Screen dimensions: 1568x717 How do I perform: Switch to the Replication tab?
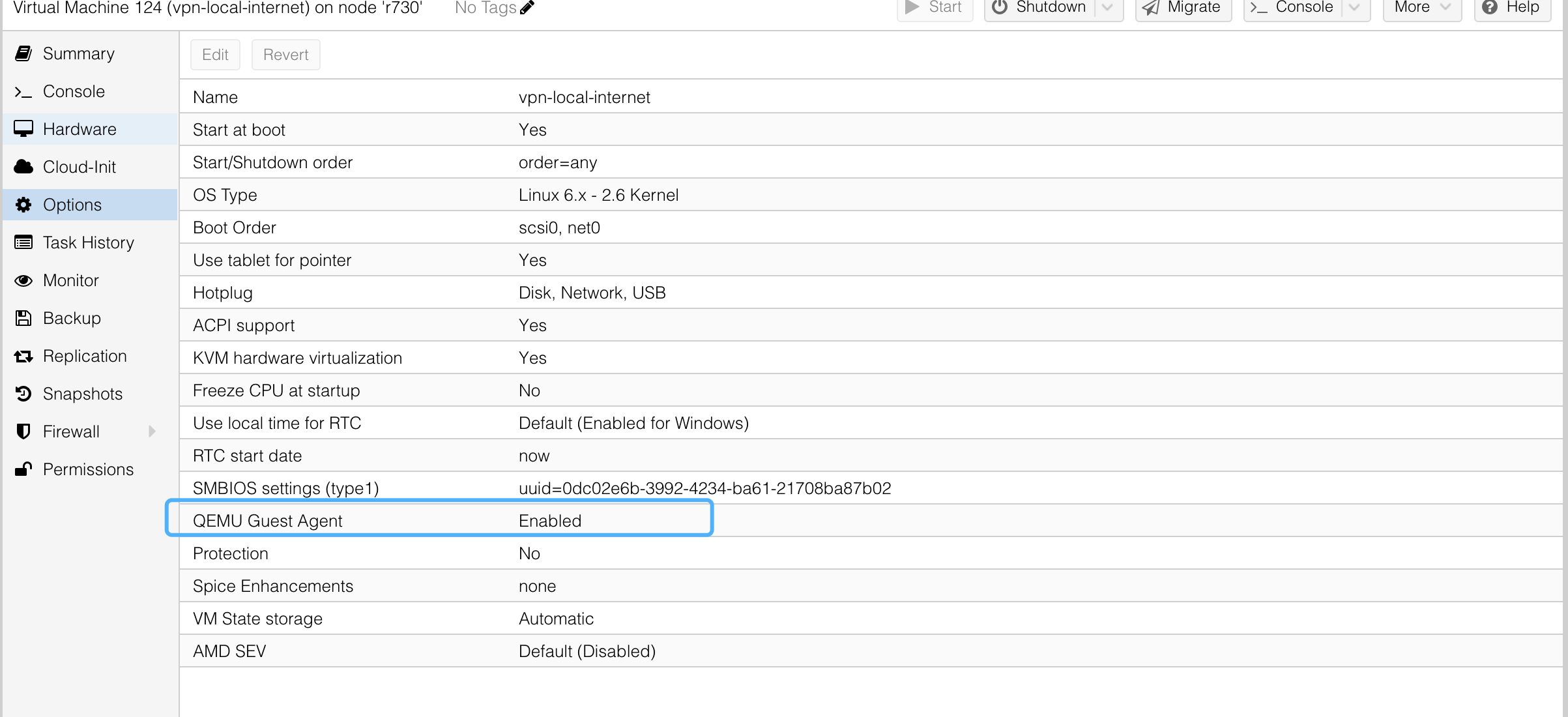pos(85,356)
